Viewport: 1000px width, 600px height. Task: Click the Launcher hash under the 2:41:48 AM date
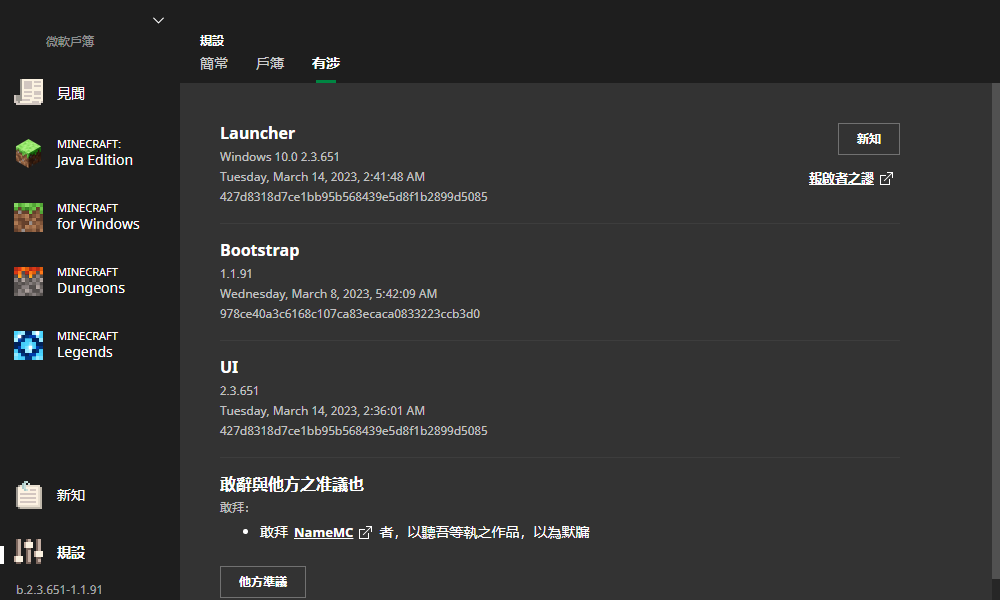coord(353,197)
